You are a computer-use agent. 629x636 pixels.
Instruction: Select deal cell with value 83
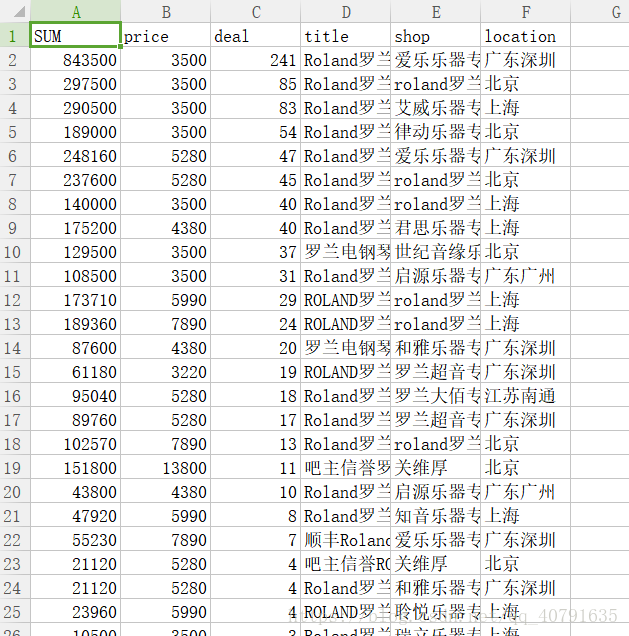pyautogui.click(x=255, y=107)
